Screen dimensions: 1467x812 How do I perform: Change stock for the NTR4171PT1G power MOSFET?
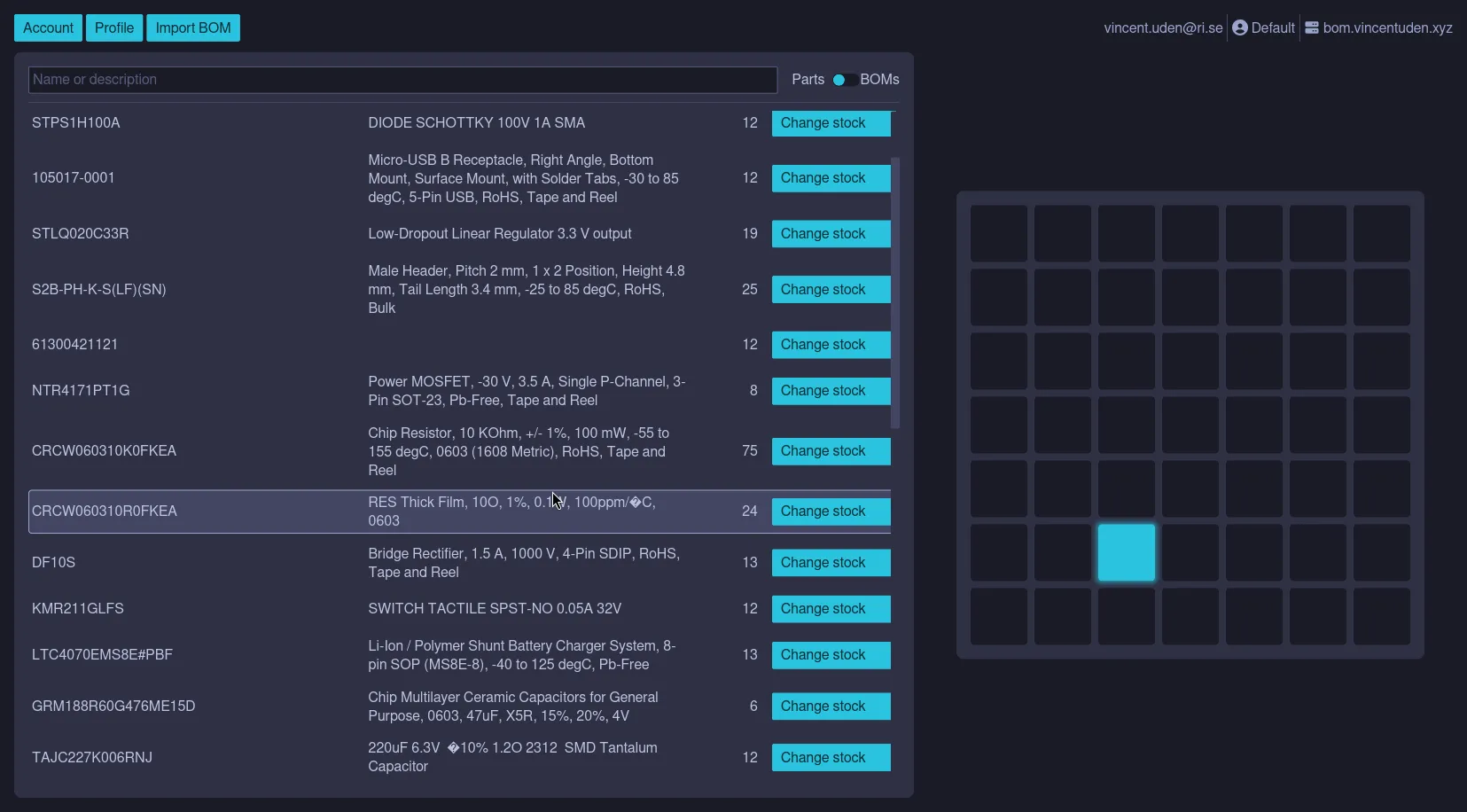[x=831, y=390]
